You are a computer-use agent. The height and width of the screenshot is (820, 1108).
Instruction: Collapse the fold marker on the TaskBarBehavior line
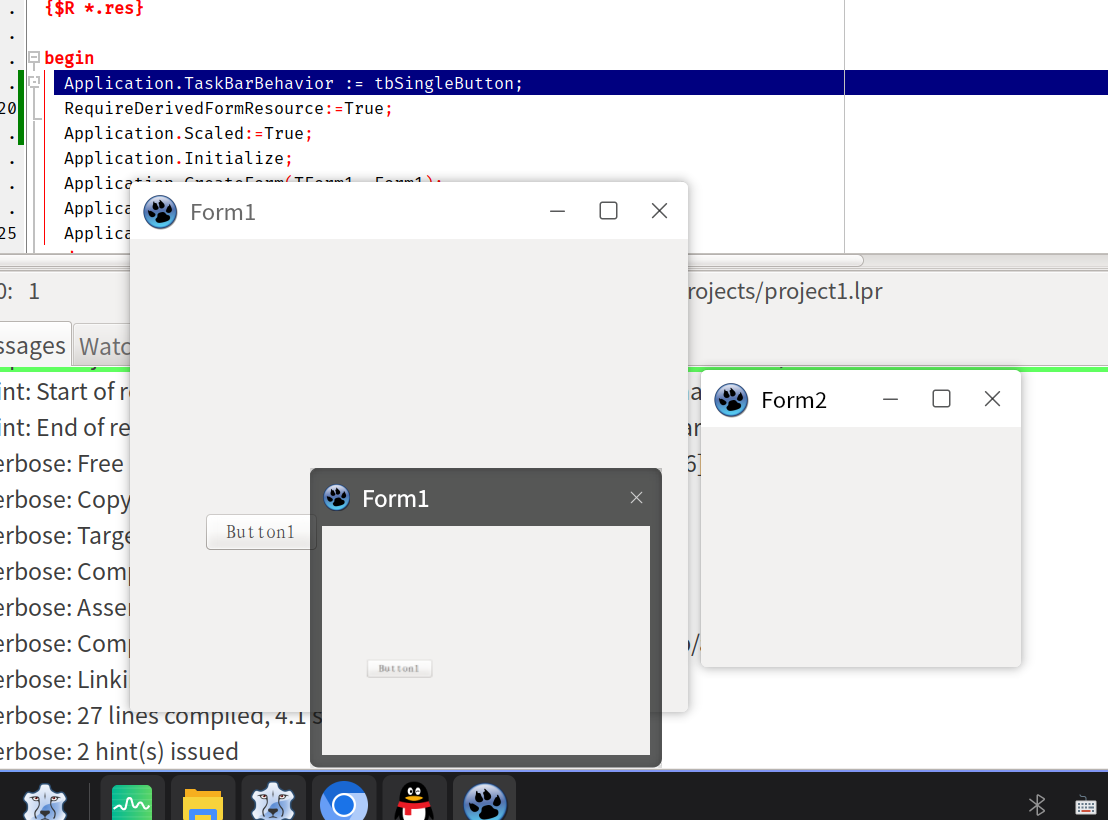tap(33, 82)
